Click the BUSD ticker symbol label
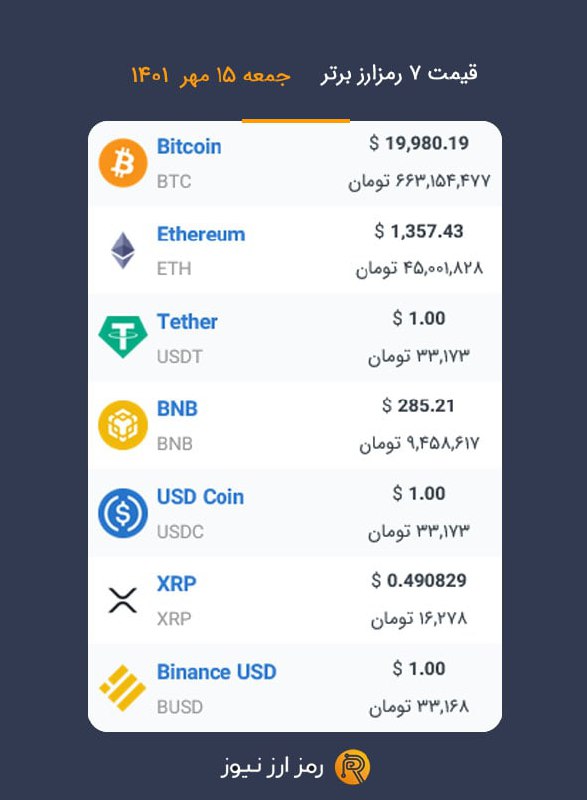This screenshot has height=800, width=587. click(180, 707)
